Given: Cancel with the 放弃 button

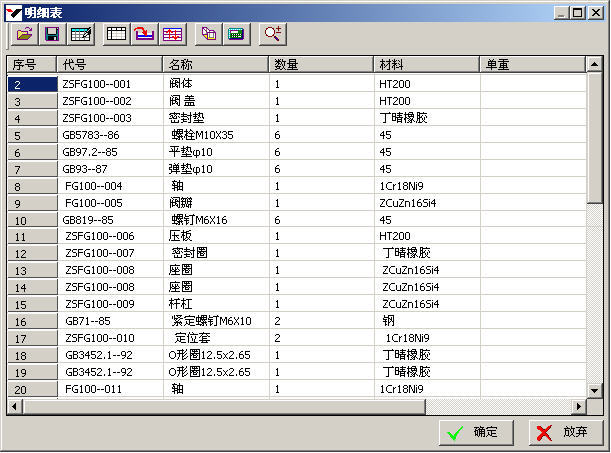Looking at the screenshot, I should (x=566, y=432).
